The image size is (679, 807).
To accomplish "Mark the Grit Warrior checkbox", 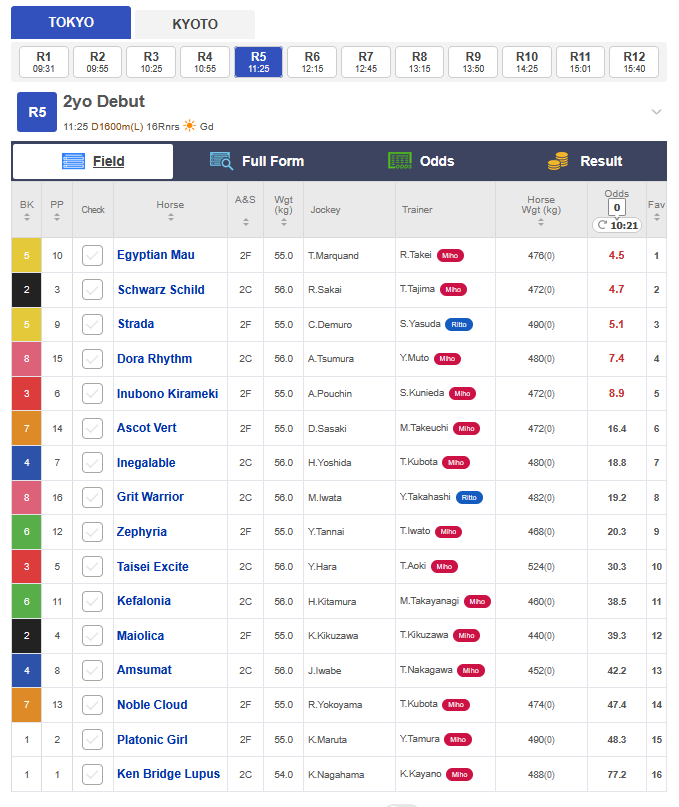I will coord(93,497).
